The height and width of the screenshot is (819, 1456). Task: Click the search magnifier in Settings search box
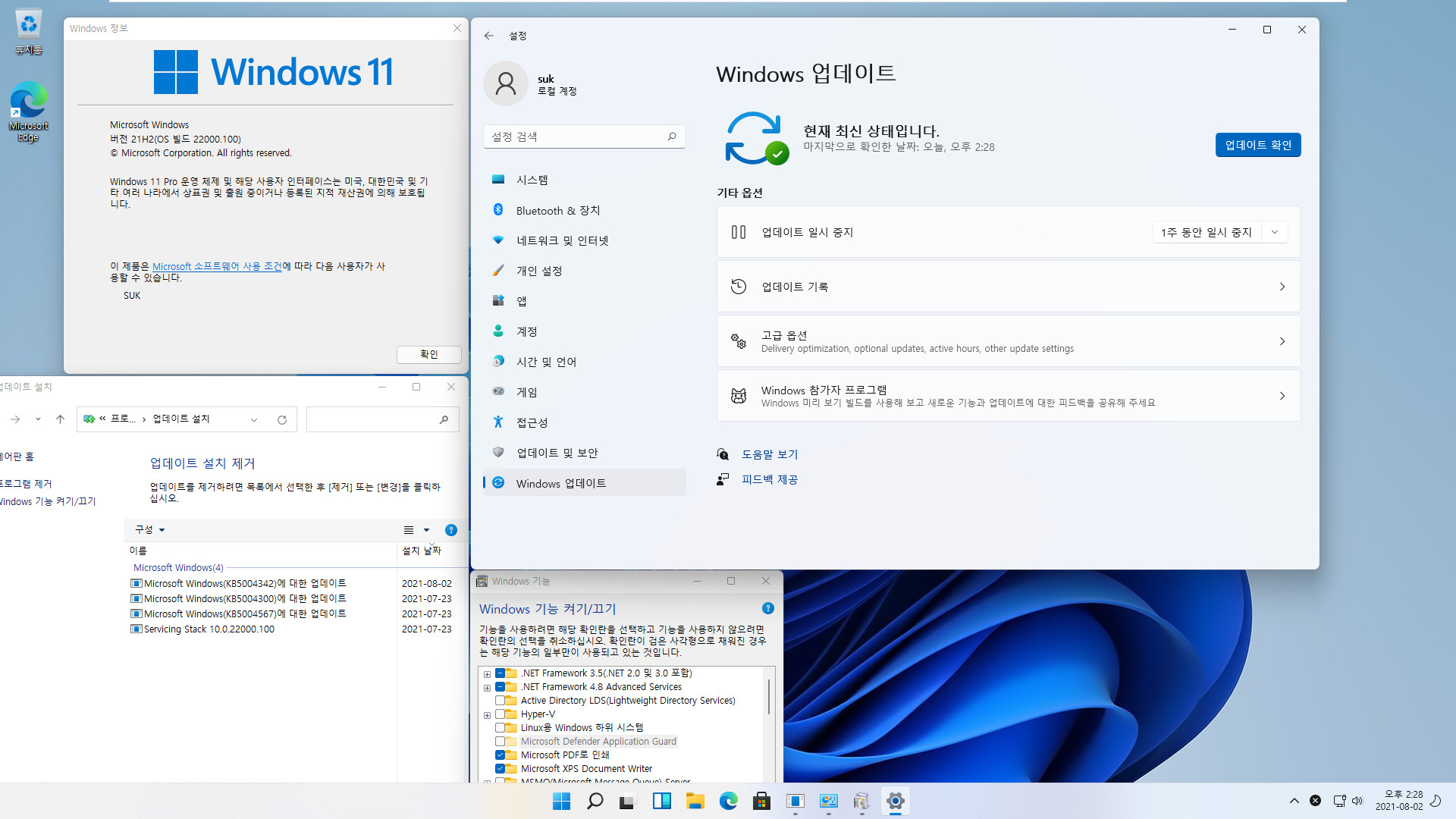point(672,136)
